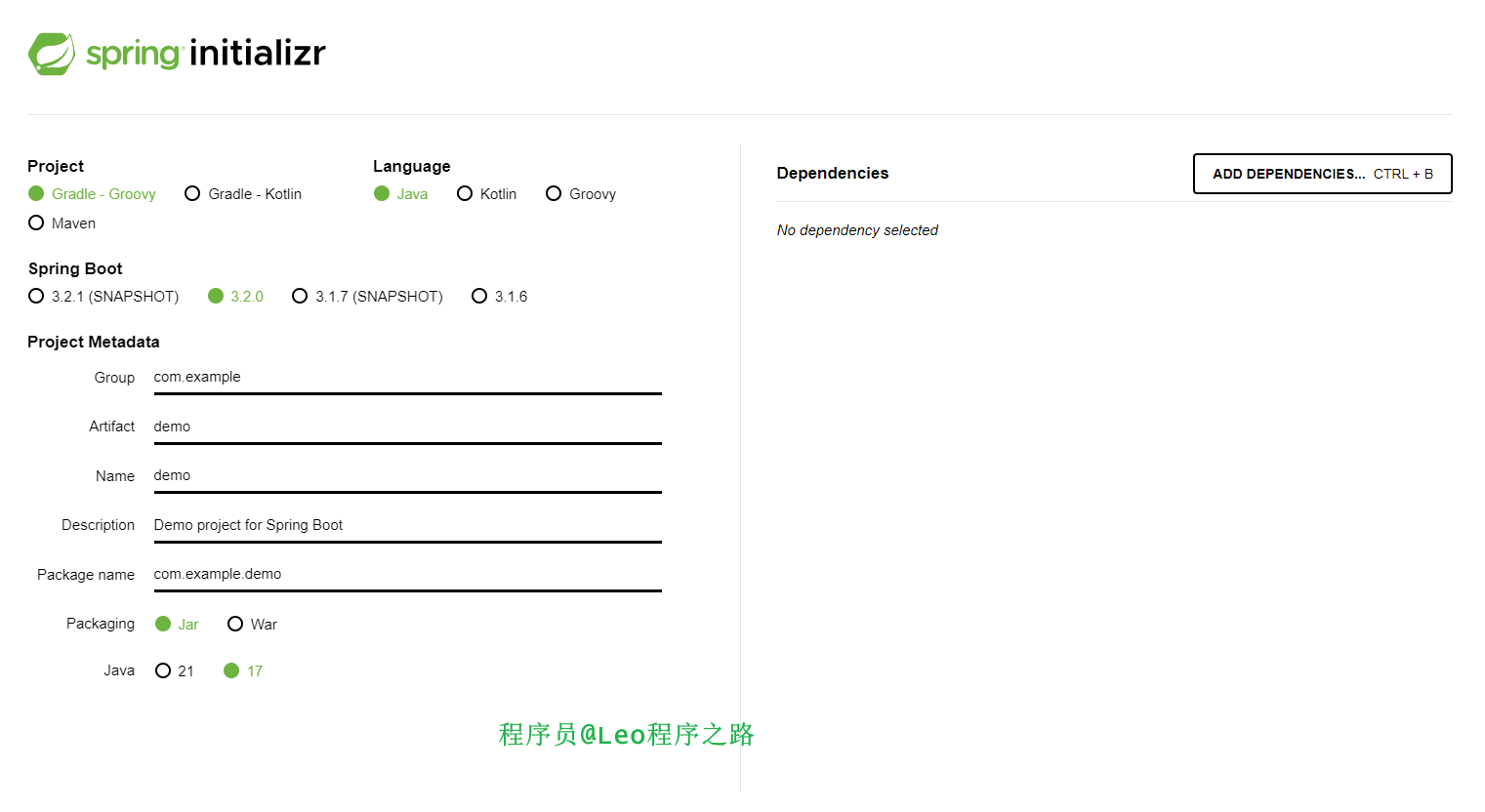Edit the Description field text
1485x812 pixels.
(x=407, y=526)
